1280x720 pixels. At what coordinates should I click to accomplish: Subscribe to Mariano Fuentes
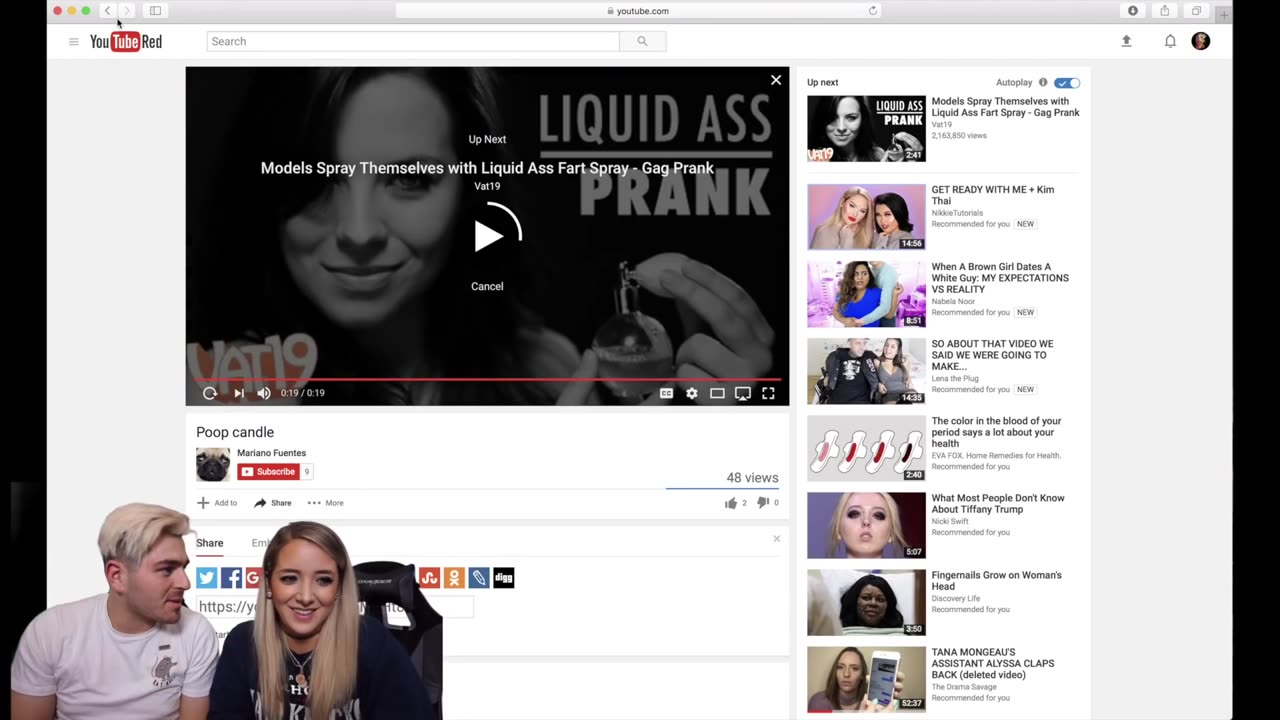click(268, 472)
